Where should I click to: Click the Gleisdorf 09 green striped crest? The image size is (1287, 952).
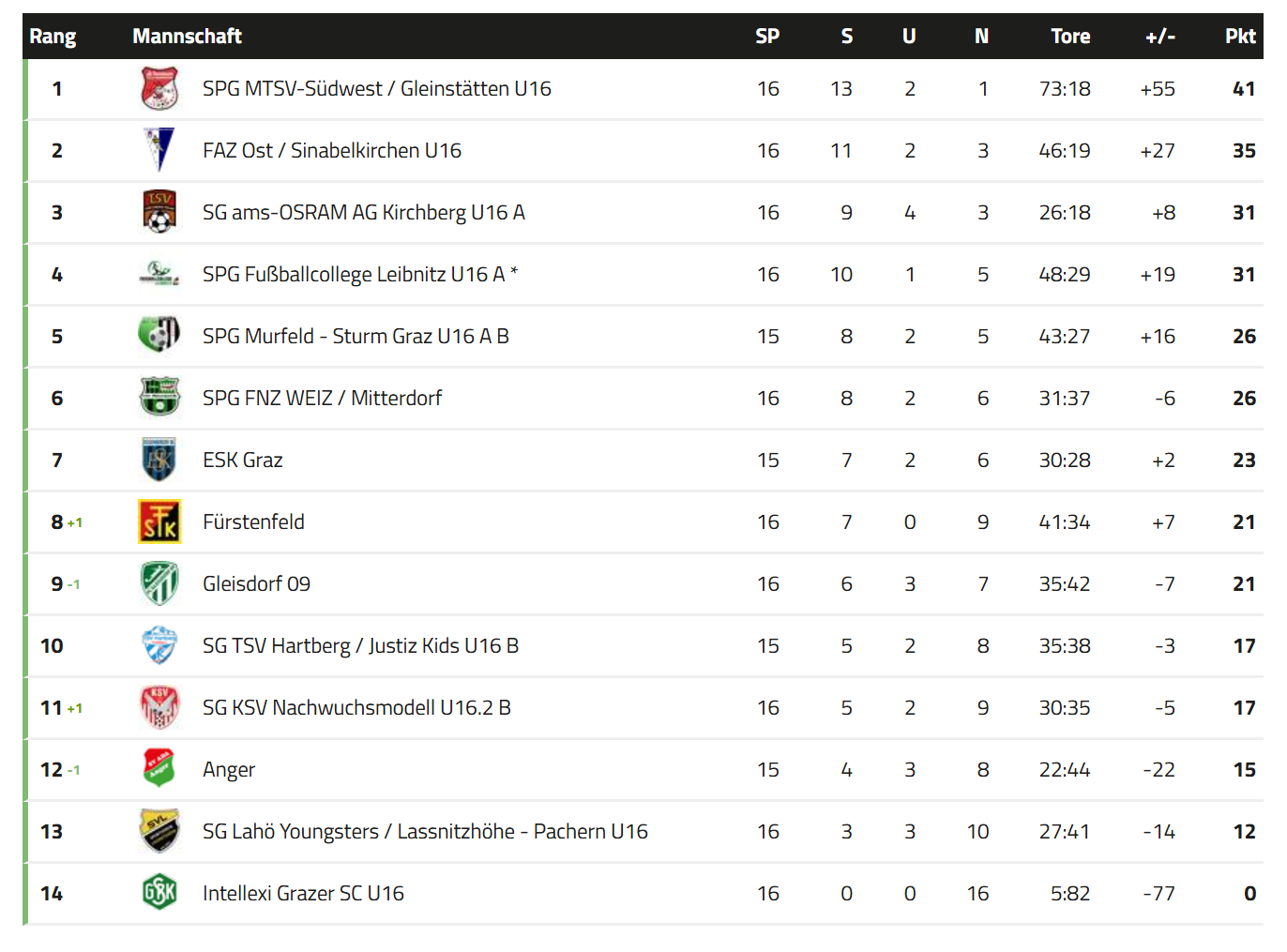point(159,583)
